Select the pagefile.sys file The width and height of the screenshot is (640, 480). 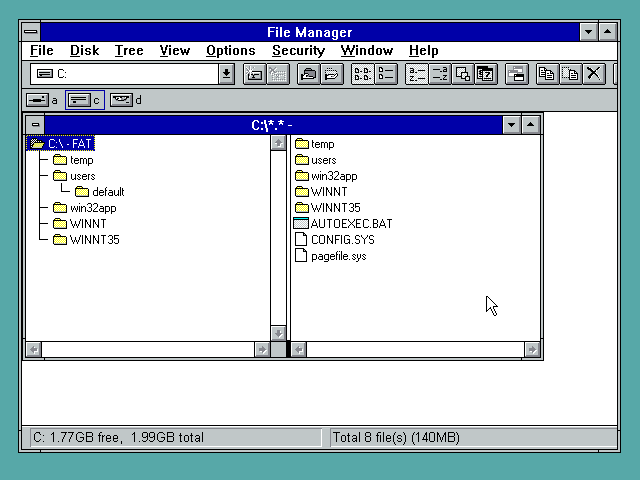coord(331,256)
